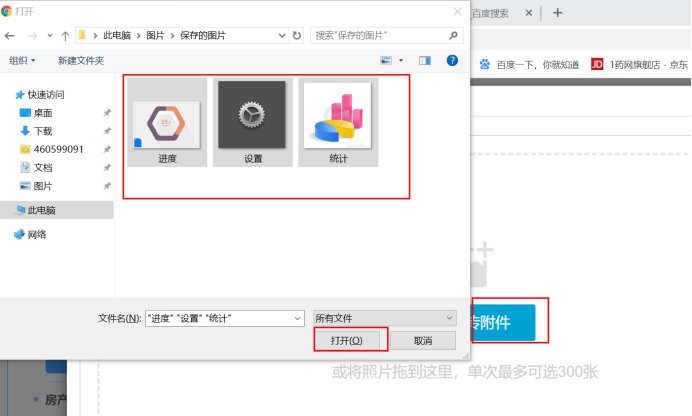Screen dimensions: 692x416
Task: Select 保存的图片 in the address path
Action: pos(203,35)
